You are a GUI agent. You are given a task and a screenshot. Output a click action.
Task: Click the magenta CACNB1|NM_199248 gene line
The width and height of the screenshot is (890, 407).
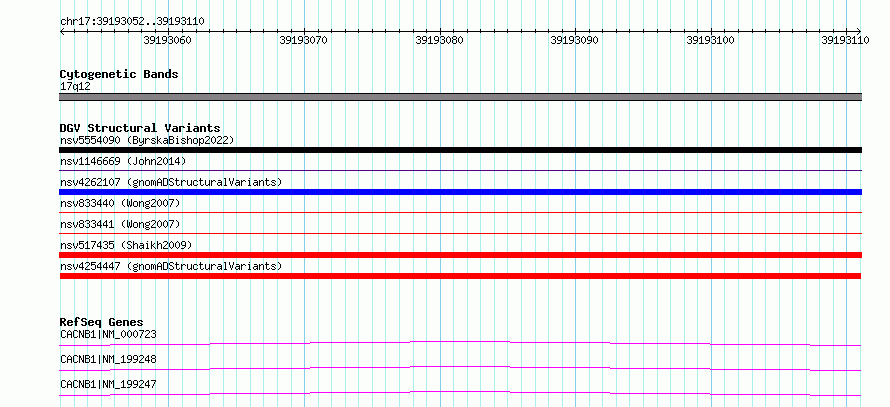(x=460, y=368)
